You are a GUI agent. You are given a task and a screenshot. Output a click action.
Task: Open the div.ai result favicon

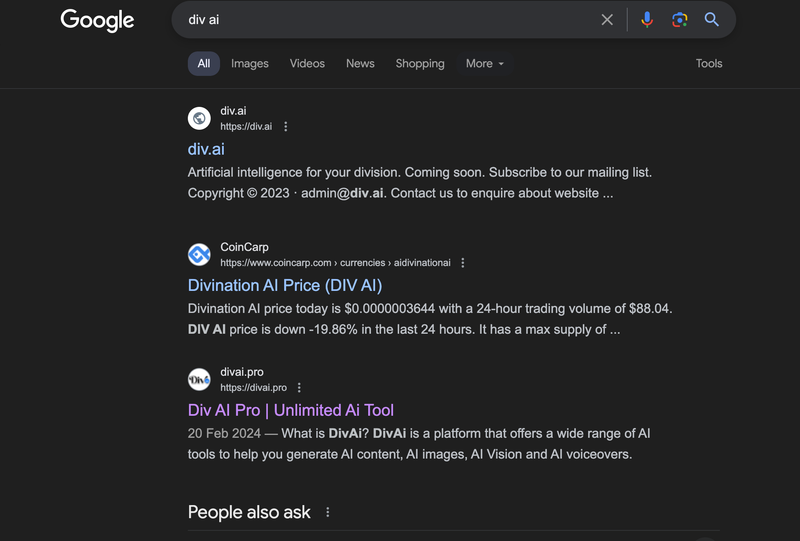199,118
